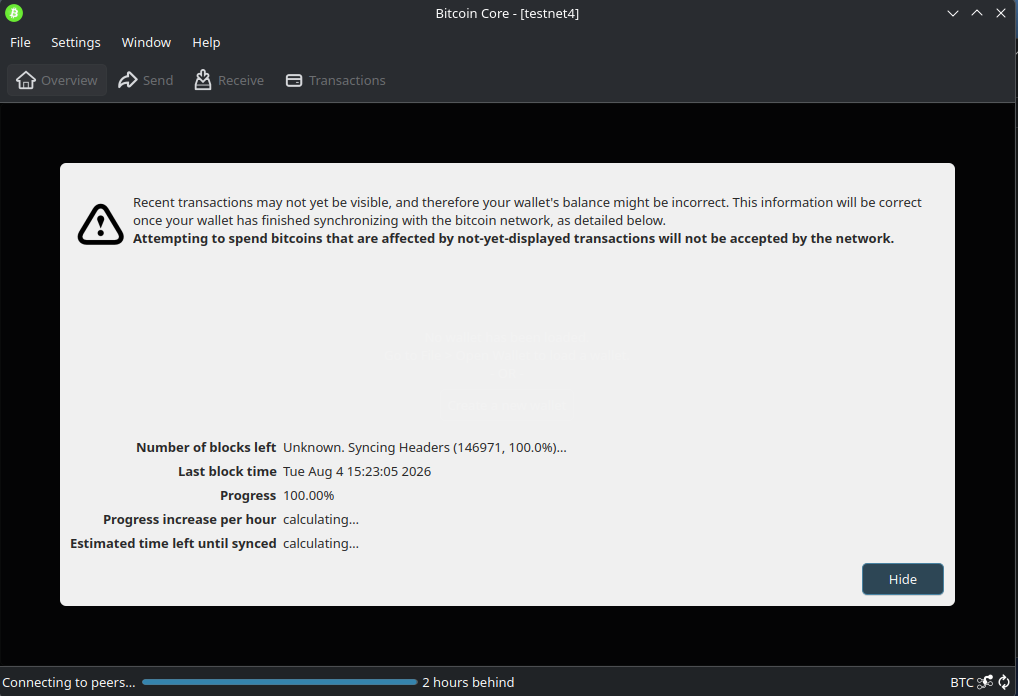Click the '2 hours behind' status text
Screen dimensions: 1018x696
pyautogui.click(x=468, y=682)
